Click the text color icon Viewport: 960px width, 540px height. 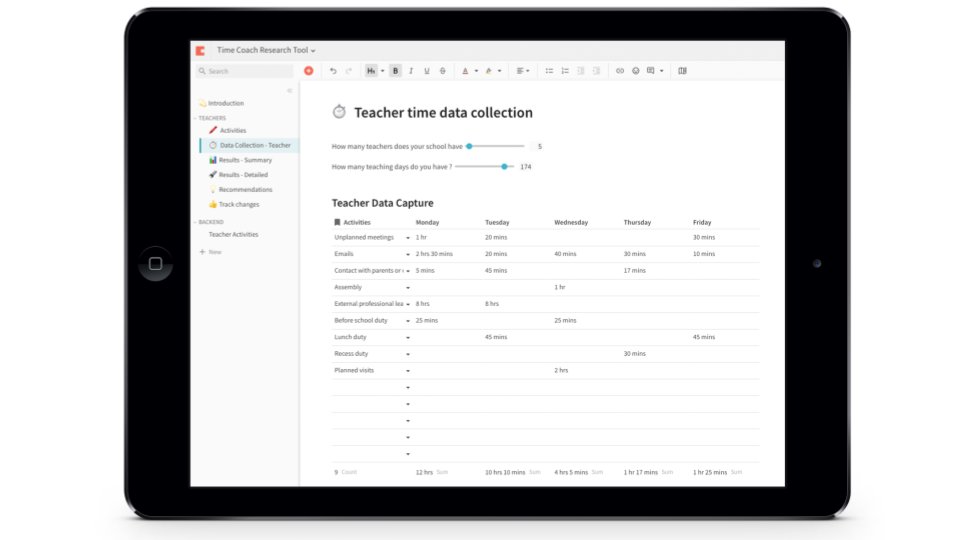(465, 71)
